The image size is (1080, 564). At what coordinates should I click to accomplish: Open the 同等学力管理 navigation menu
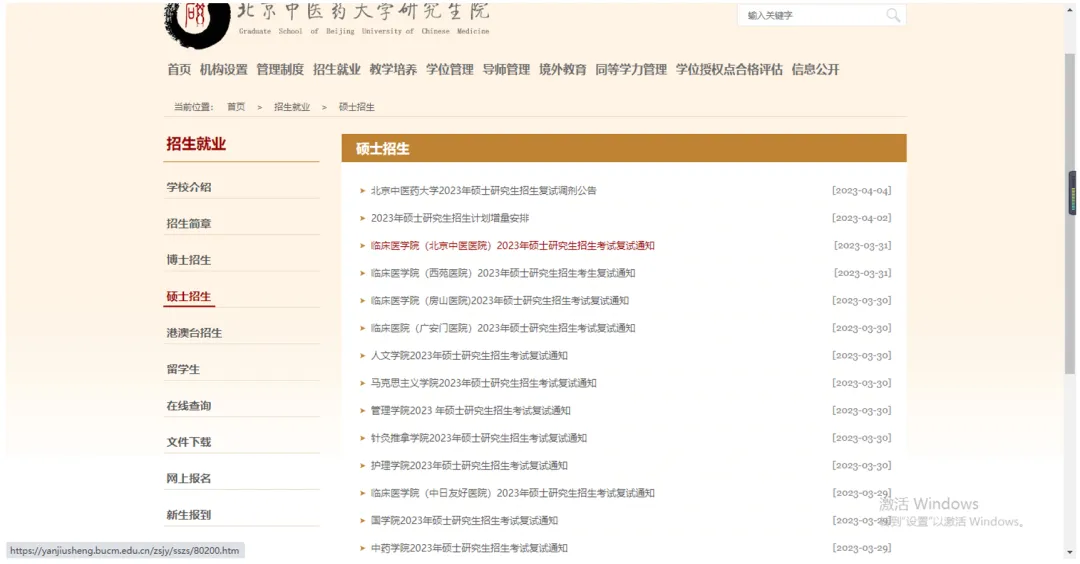tap(631, 70)
